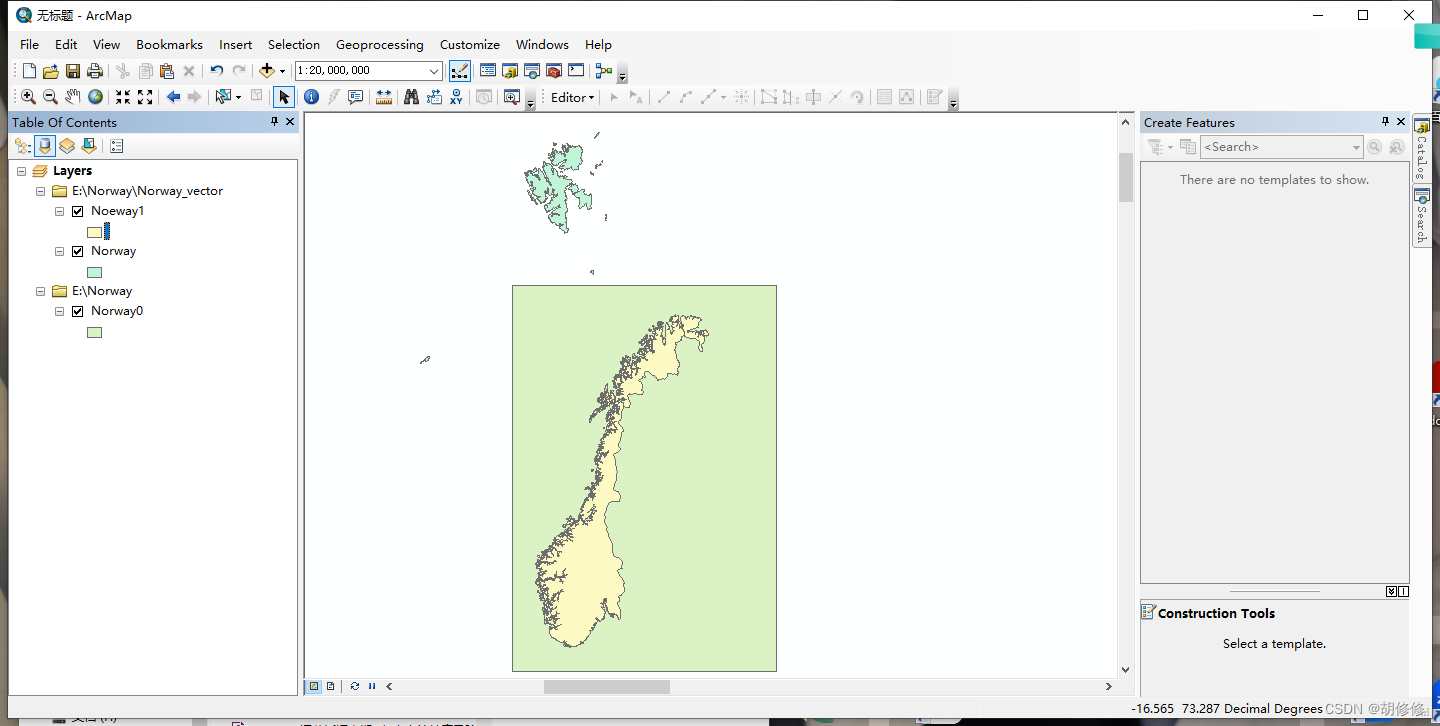
Task: Activate the Identify tool
Action: coord(311,97)
